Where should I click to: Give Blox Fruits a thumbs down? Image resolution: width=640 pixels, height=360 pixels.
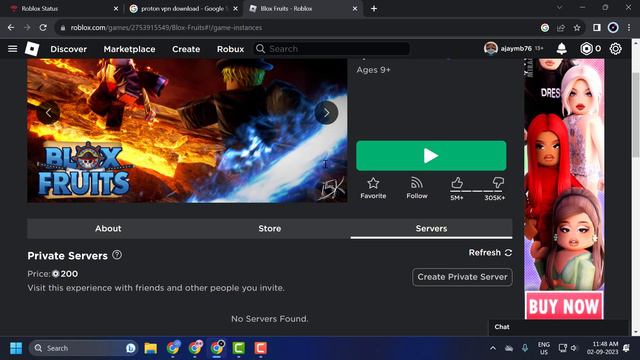tap(498, 183)
